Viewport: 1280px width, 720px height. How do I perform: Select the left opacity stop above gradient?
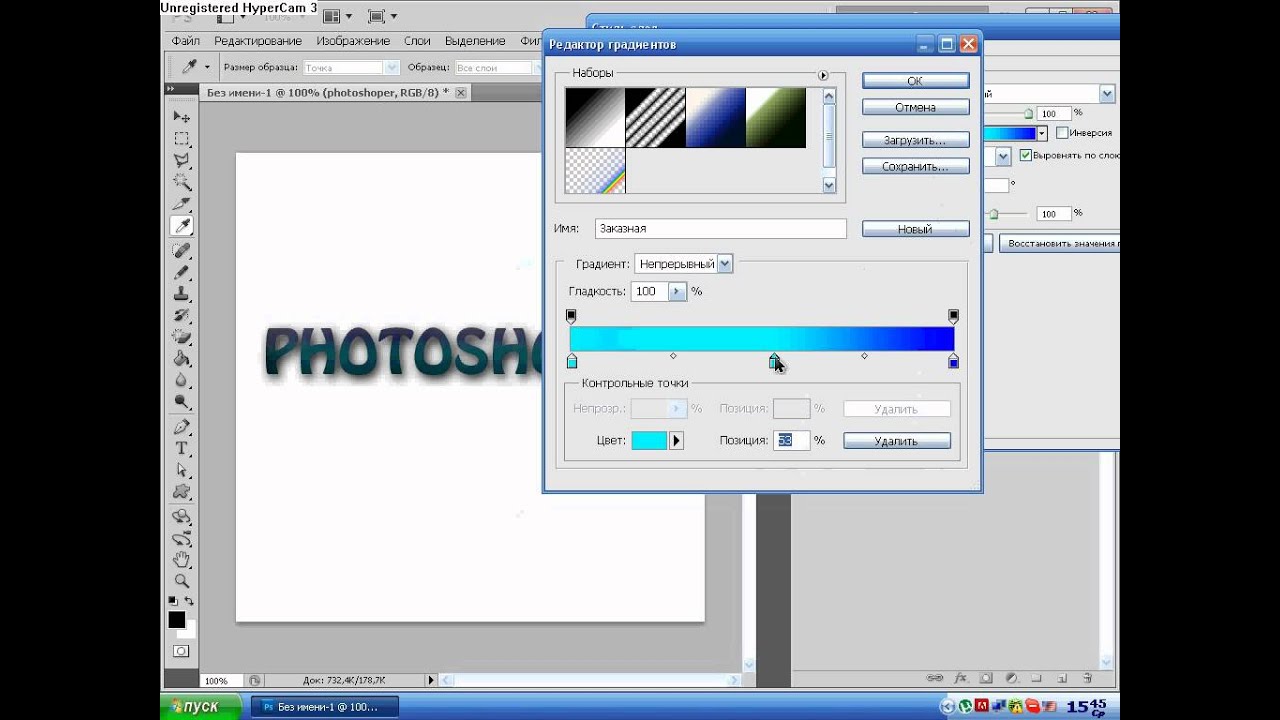571,316
